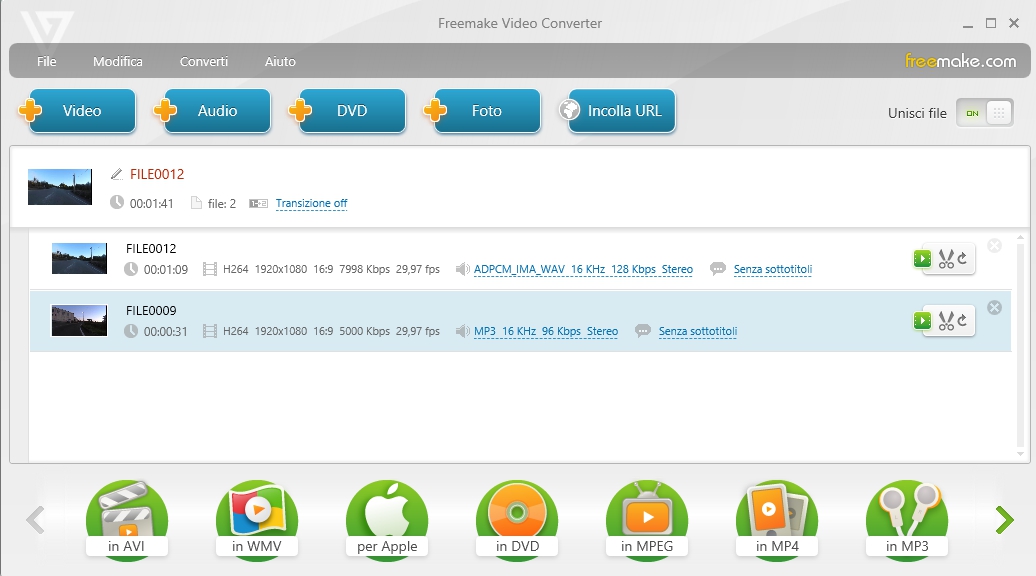Add audio files with the Audio button

pos(214,111)
